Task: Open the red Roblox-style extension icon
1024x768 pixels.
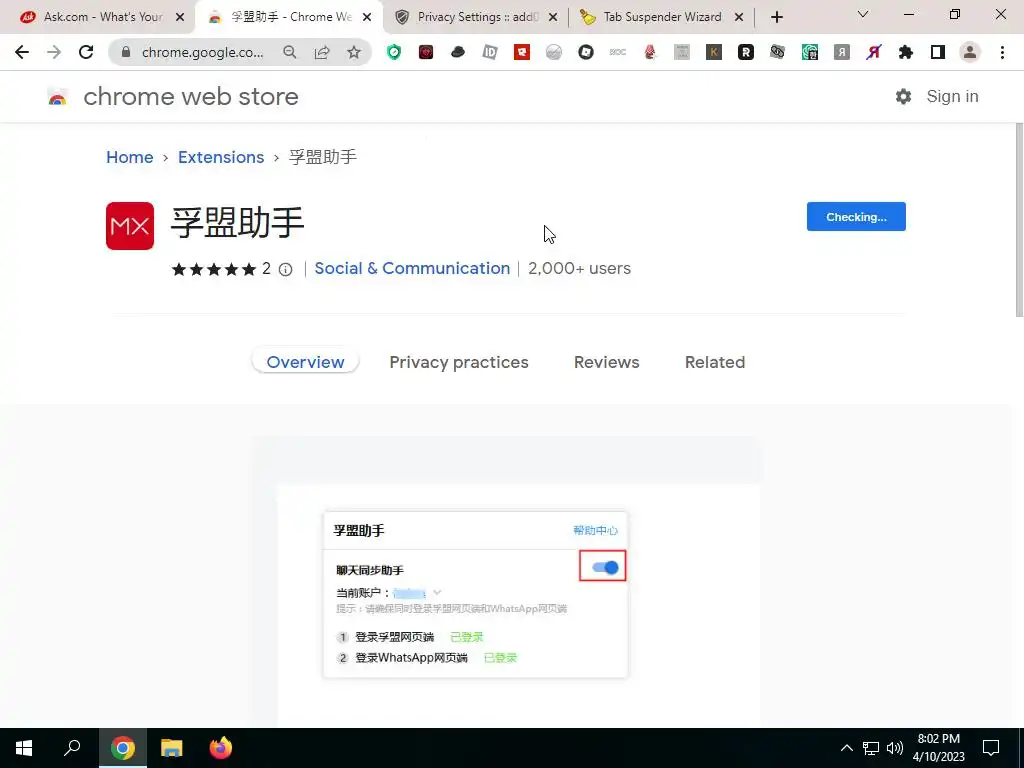Action: click(522, 52)
